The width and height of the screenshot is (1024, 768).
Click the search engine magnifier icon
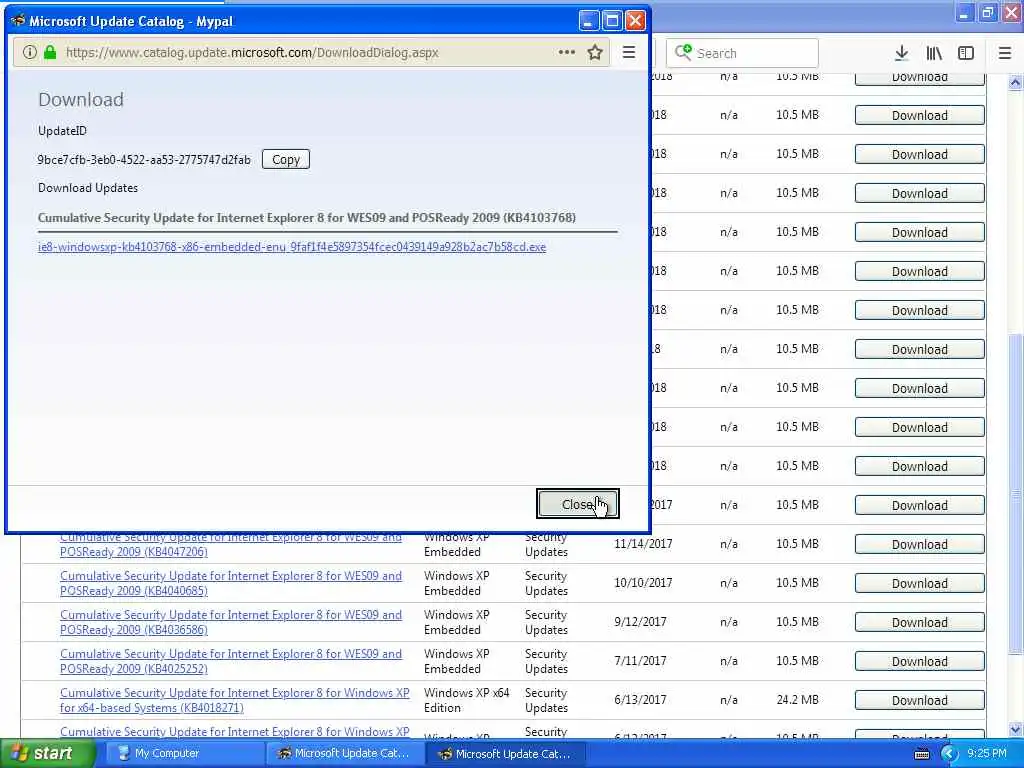pyautogui.click(x=683, y=52)
